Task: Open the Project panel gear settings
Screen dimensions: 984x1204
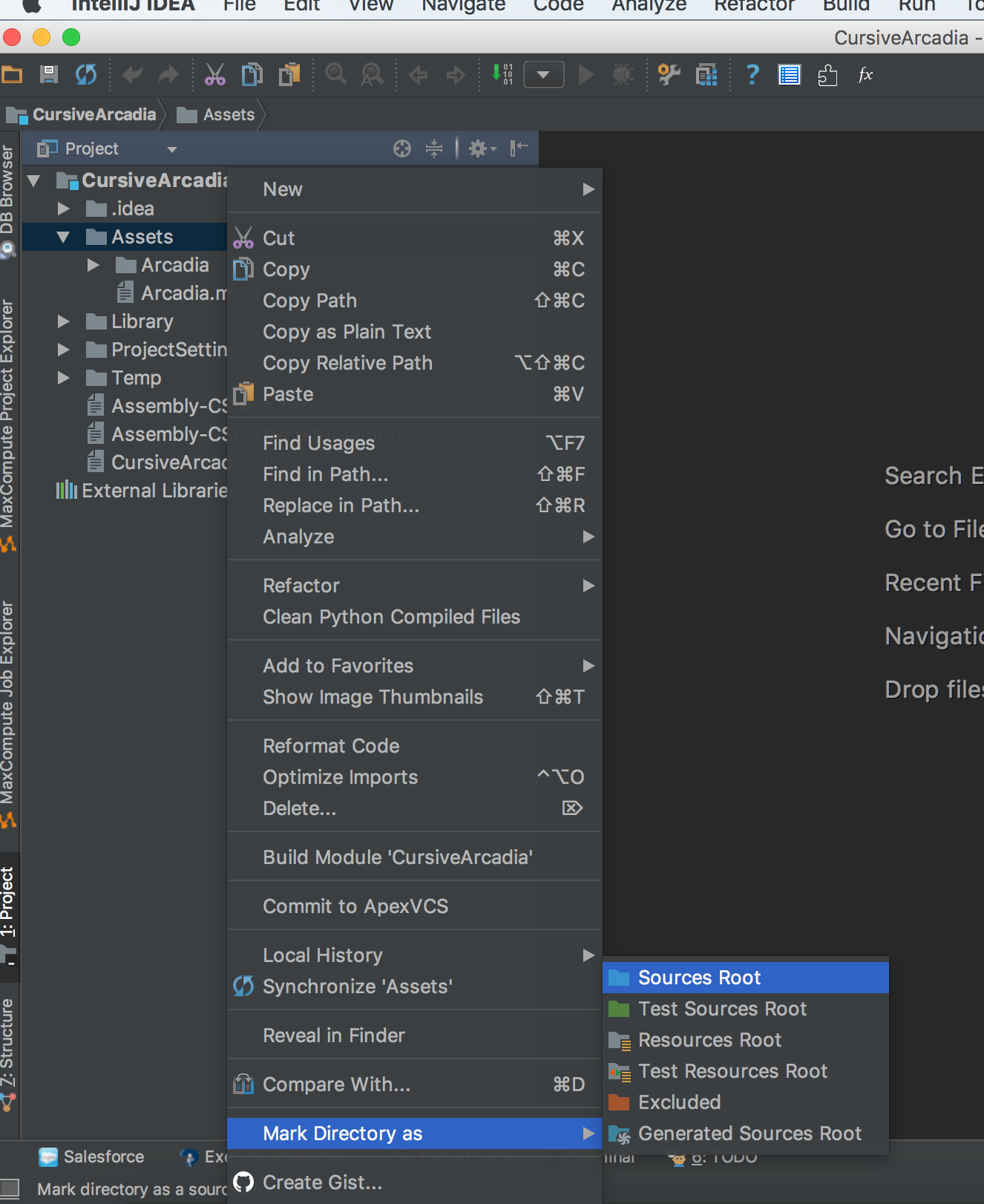Action: click(482, 149)
